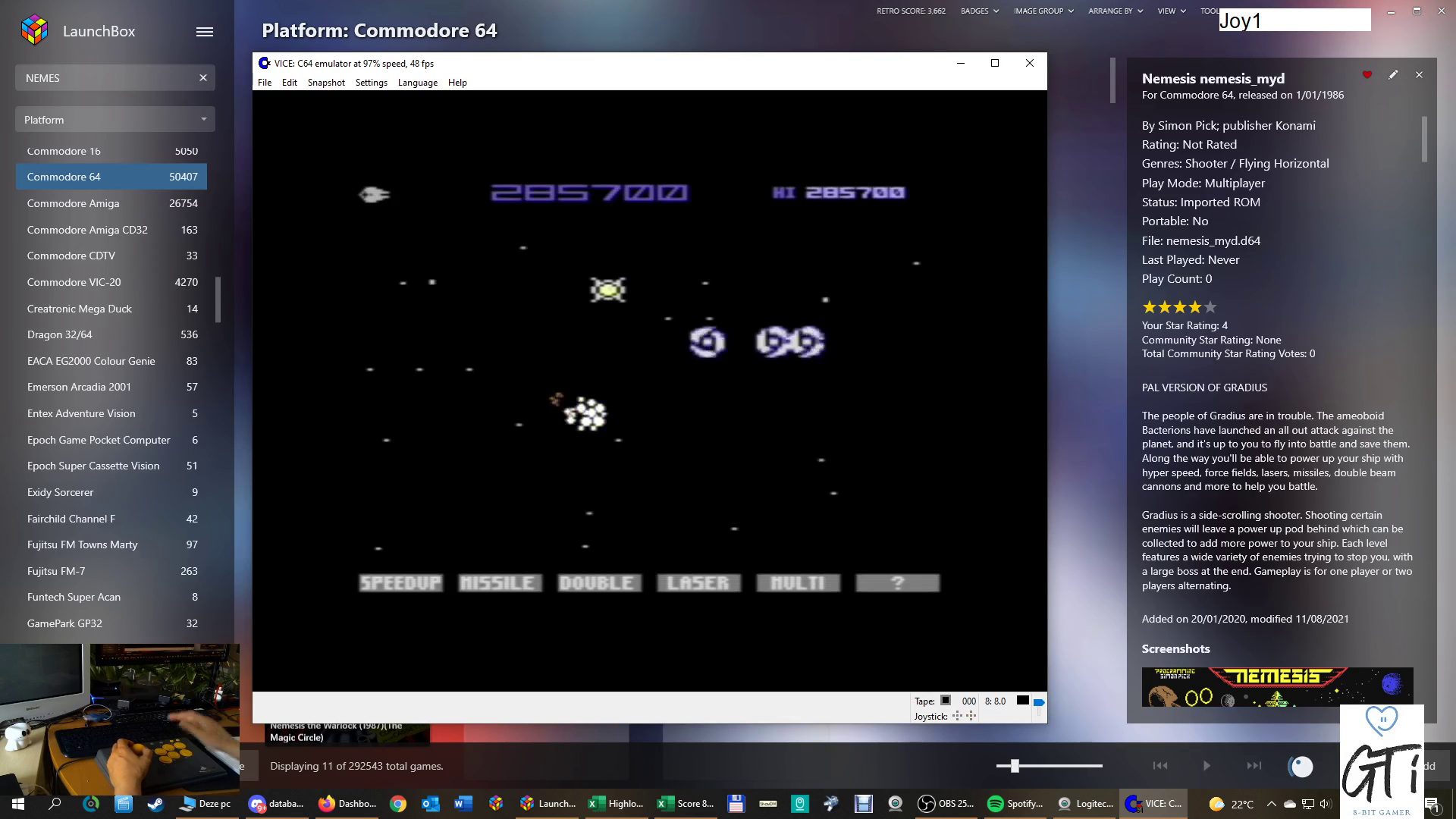Click the edit pencil icon

click(1393, 75)
